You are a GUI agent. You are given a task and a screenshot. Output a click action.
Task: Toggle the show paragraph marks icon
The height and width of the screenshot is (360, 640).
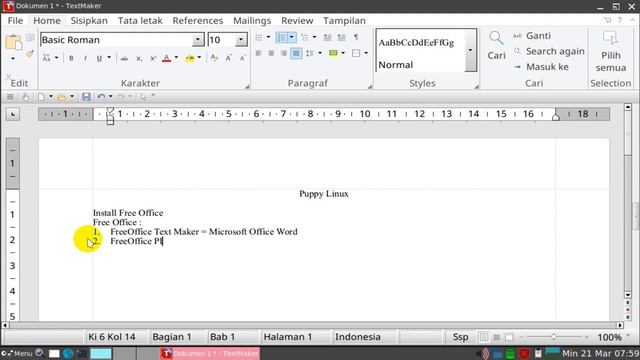click(x=356, y=37)
